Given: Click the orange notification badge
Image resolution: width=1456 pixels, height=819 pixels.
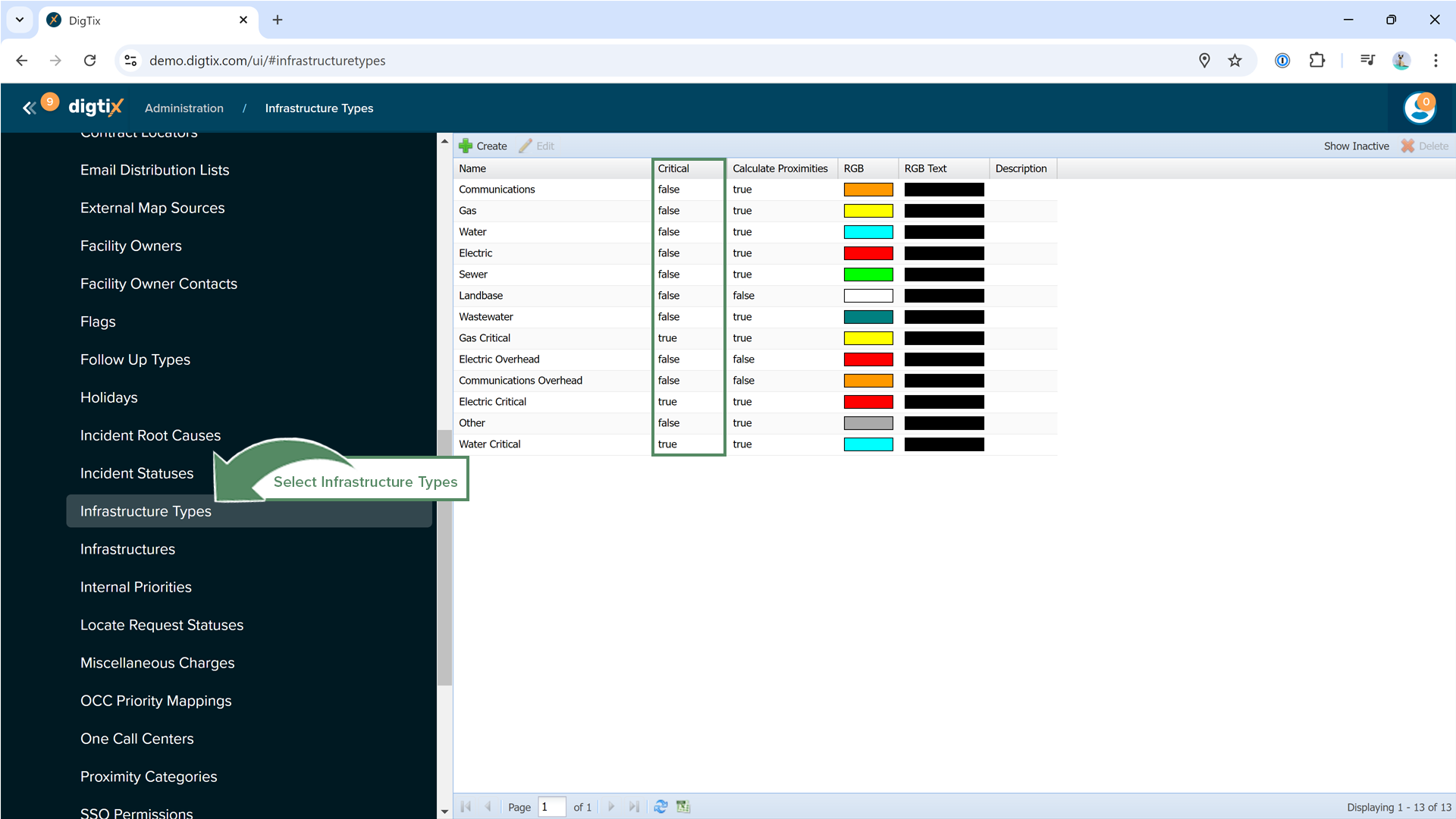Looking at the screenshot, I should click(50, 102).
